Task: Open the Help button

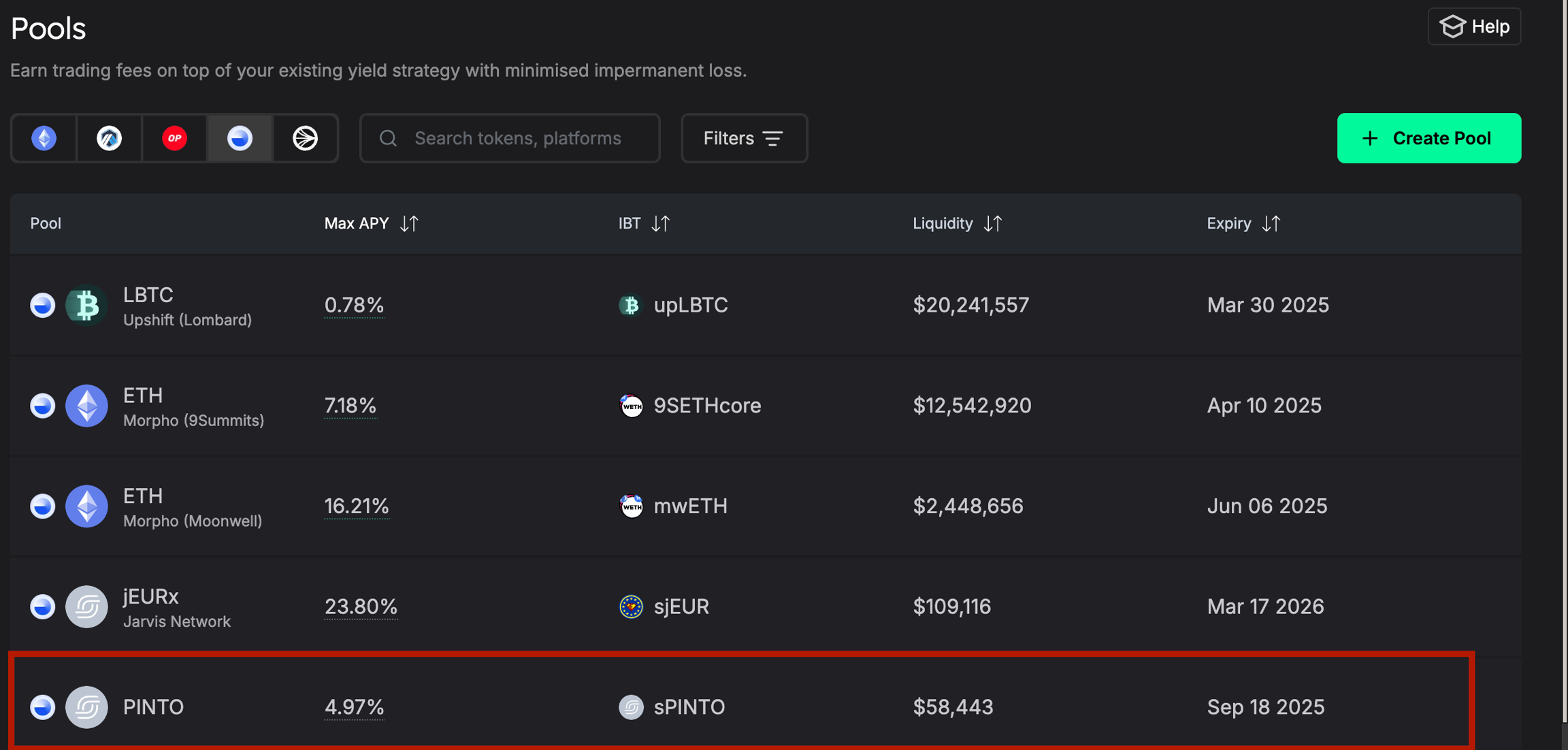Action: (x=1474, y=27)
